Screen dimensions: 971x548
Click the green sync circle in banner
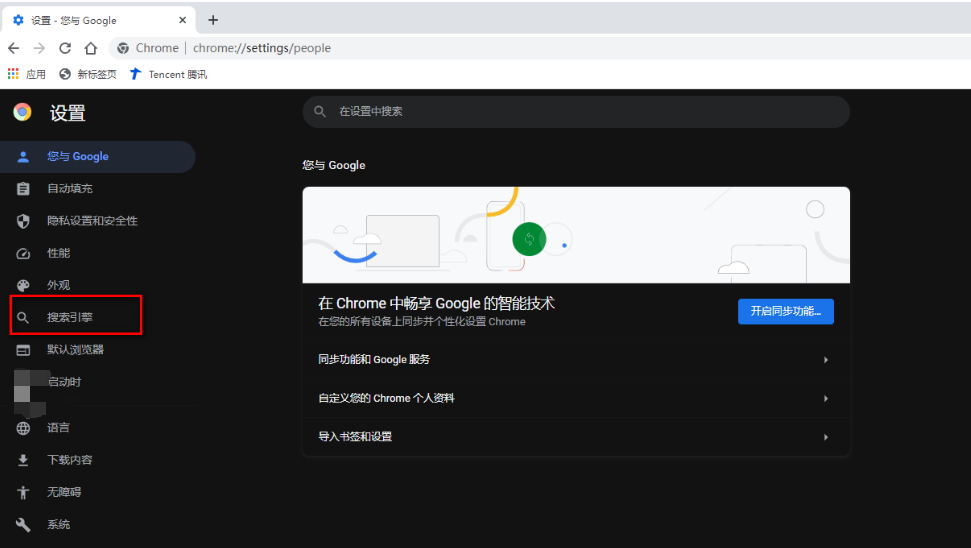point(529,239)
